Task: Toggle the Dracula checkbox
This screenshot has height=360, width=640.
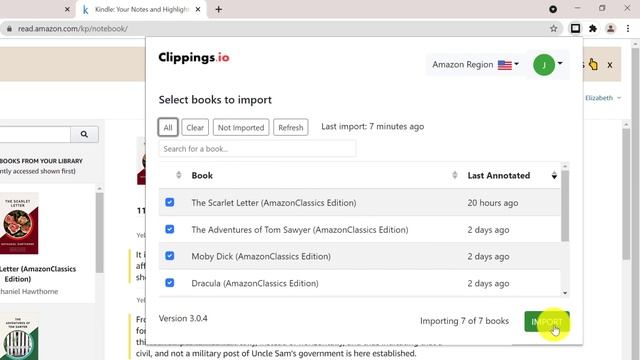Action: (170, 283)
